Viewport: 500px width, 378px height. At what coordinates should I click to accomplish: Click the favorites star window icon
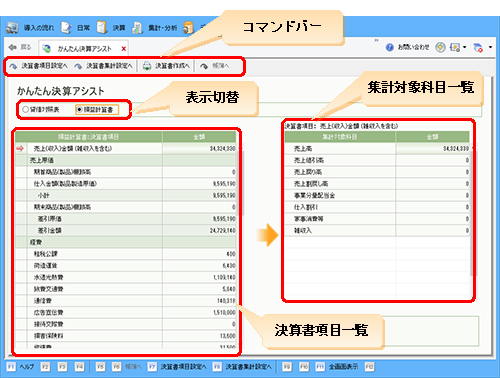point(455,47)
